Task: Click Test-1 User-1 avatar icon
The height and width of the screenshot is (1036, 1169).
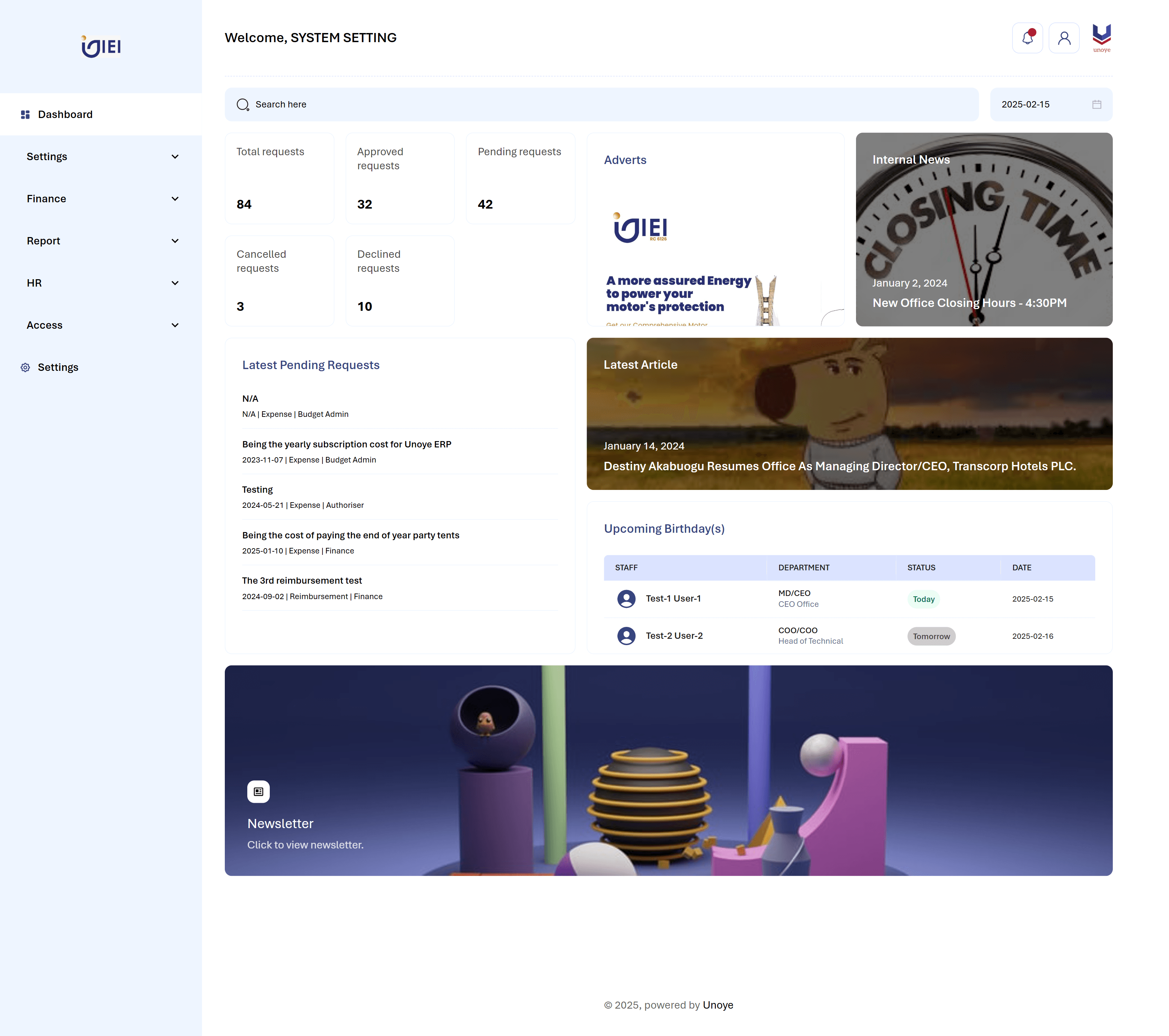Action: [x=626, y=599]
